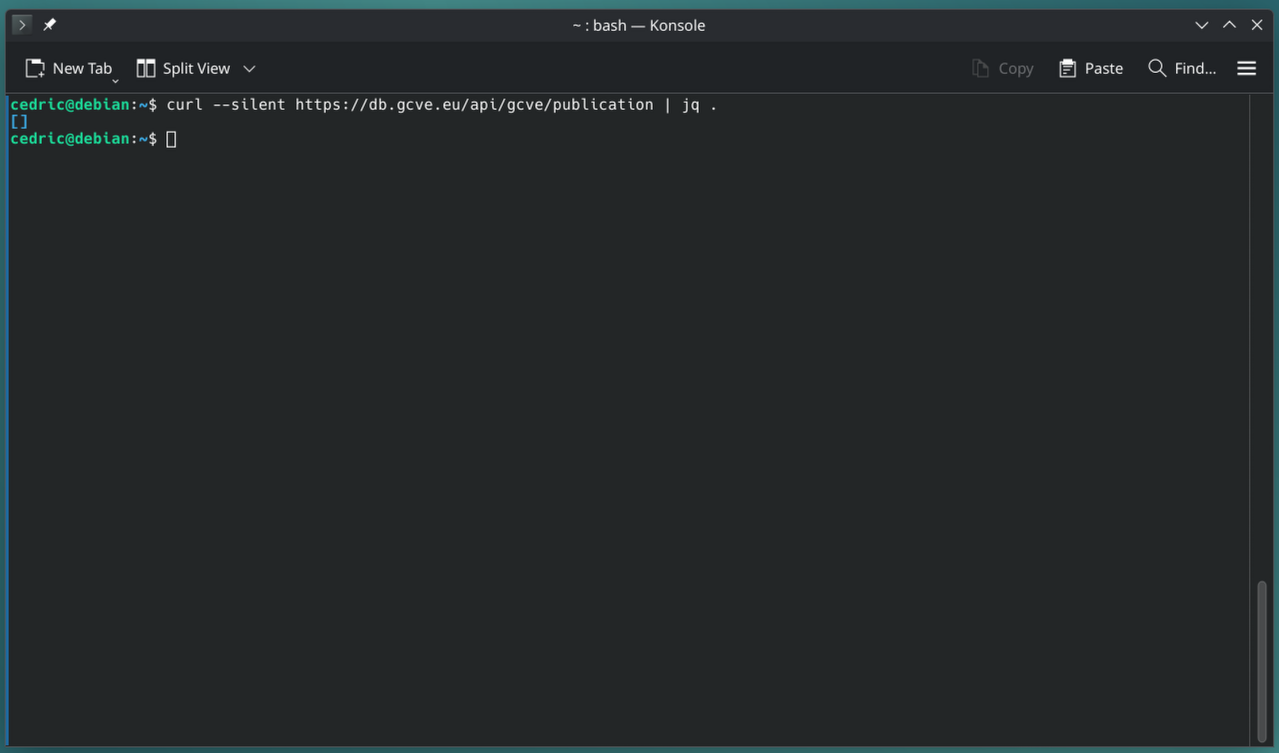Open a New Tab in Konsole

click(x=68, y=68)
